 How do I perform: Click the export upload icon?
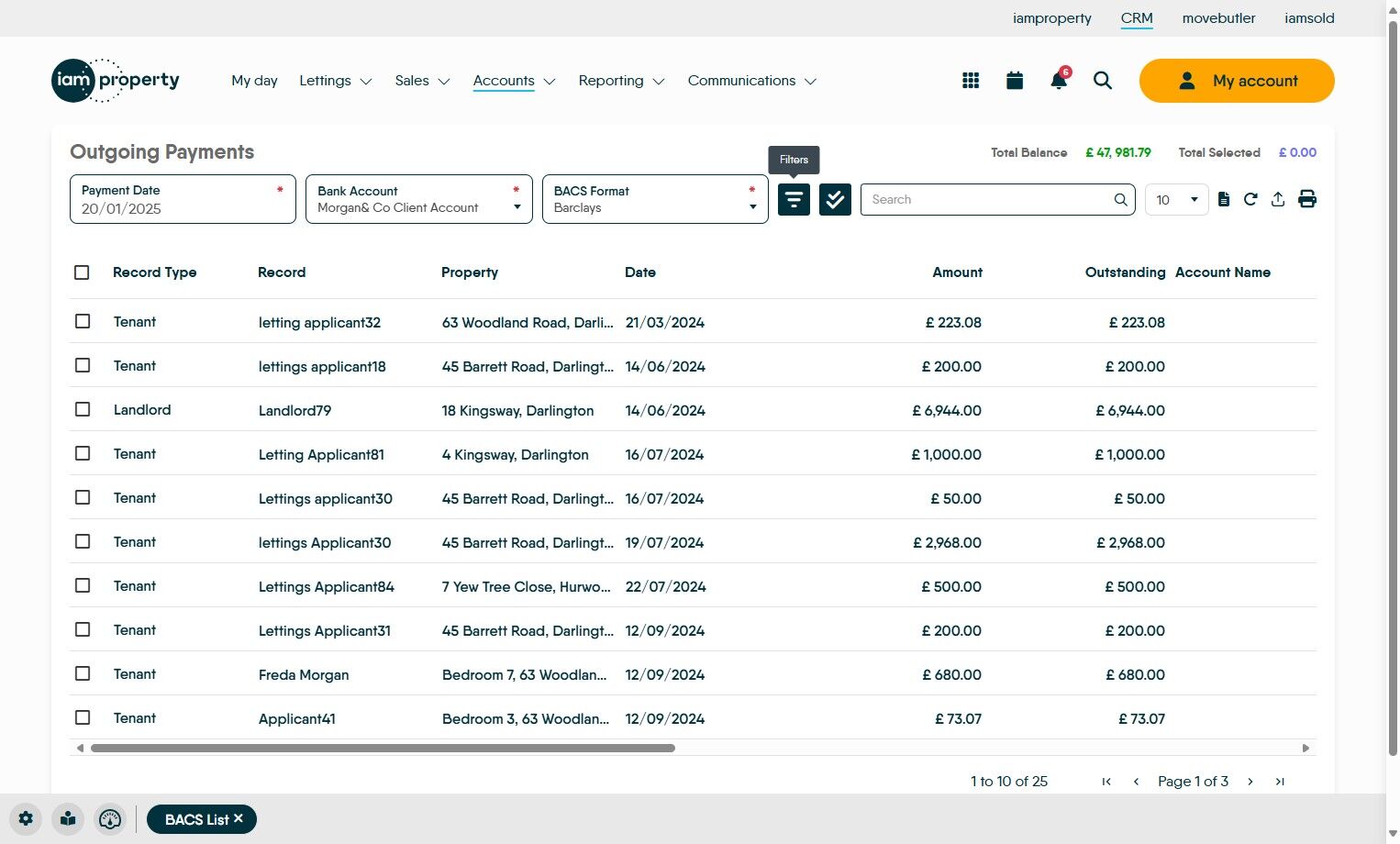click(x=1278, y=199)
